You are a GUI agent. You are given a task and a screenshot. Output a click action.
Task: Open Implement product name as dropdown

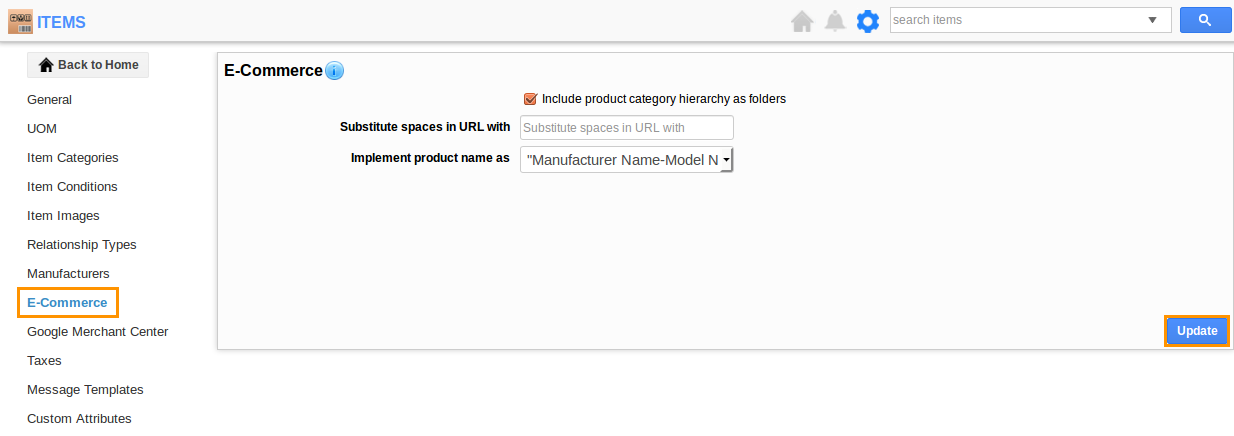pyautogui.click(x=627, y=159)
